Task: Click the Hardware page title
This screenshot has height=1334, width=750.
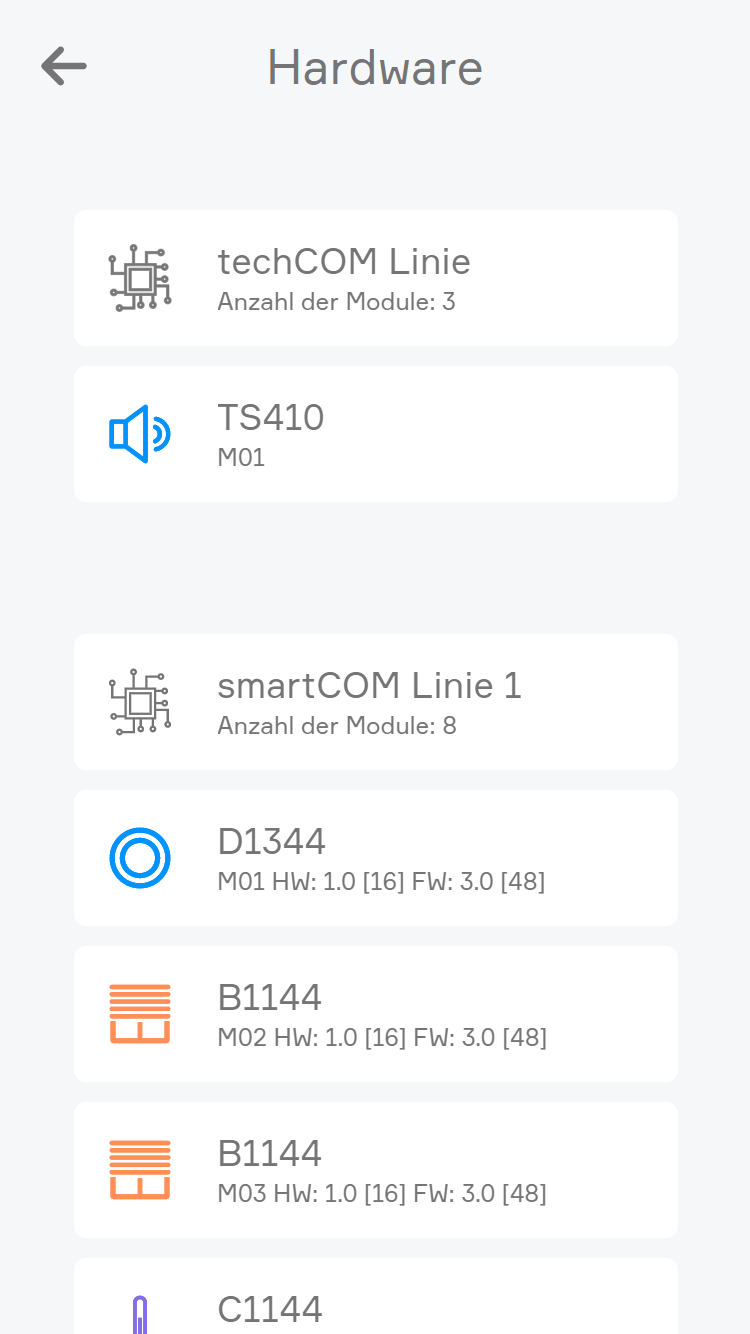Action: (375, 67)
